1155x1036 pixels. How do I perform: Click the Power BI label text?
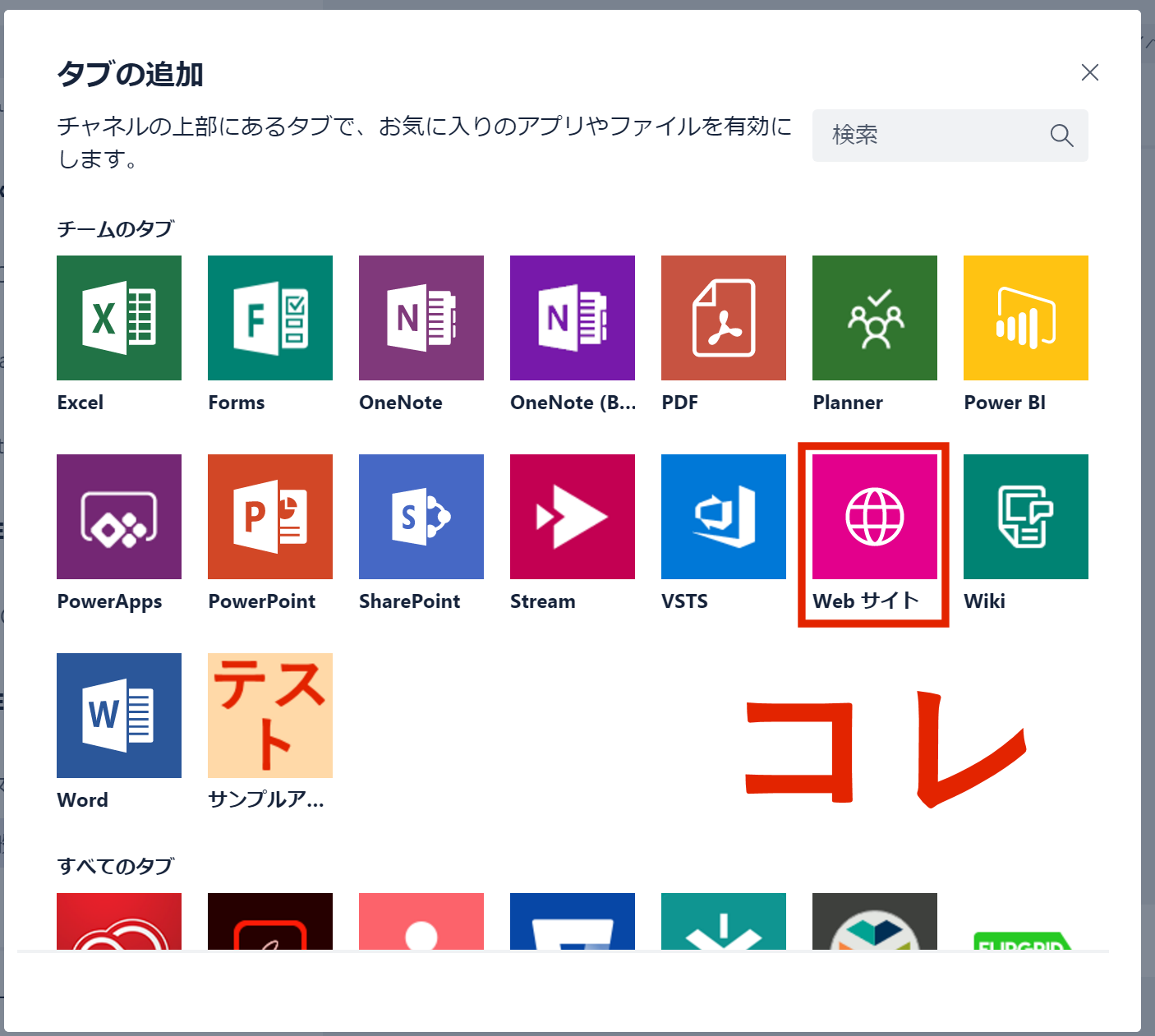[x=1005, y=403]
